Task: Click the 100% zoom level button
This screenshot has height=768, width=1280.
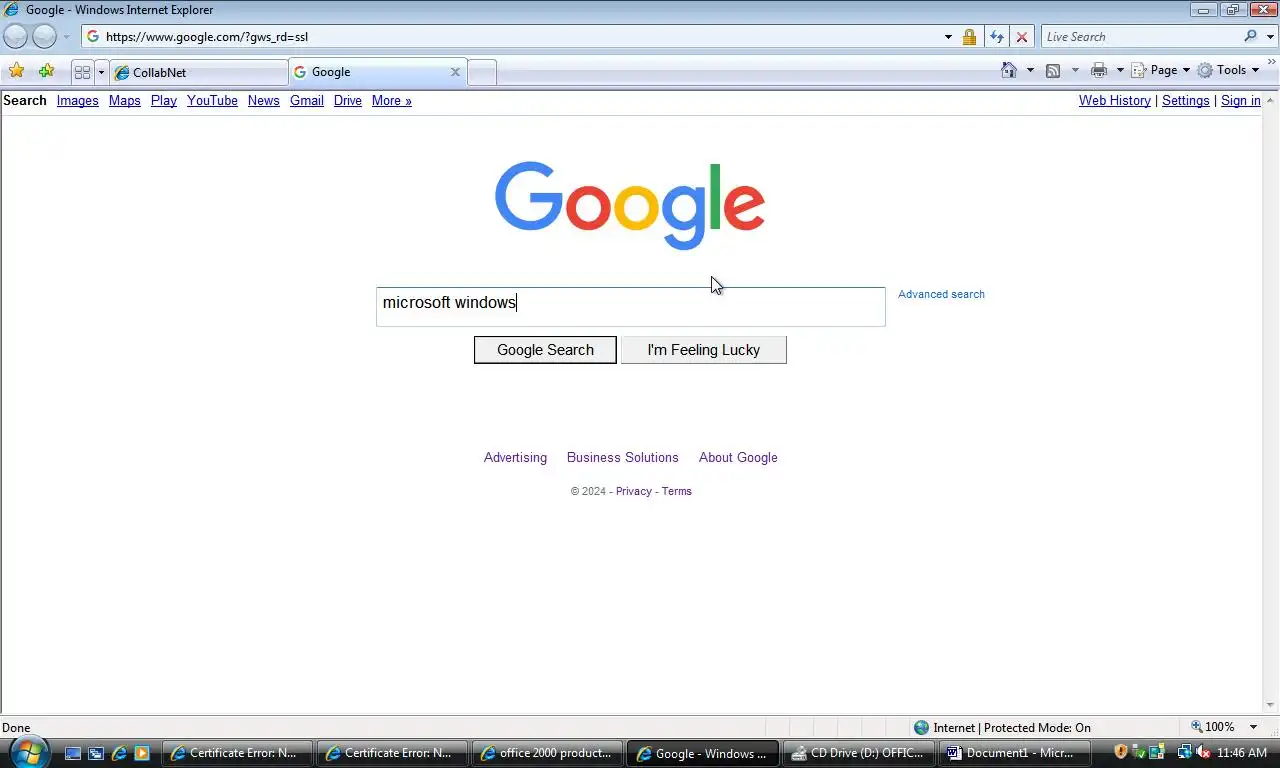Action: click(x=1213, y=727)
